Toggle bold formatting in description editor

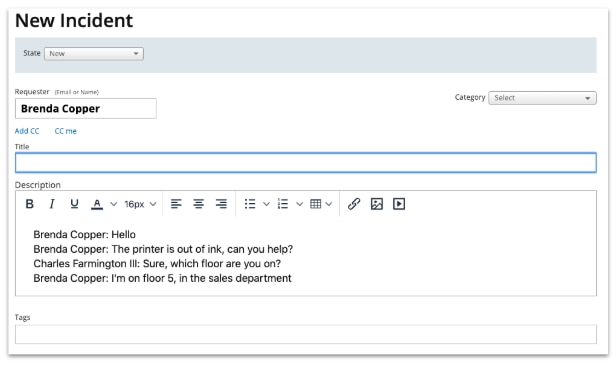pyautogui.click(x=29, y=204)
